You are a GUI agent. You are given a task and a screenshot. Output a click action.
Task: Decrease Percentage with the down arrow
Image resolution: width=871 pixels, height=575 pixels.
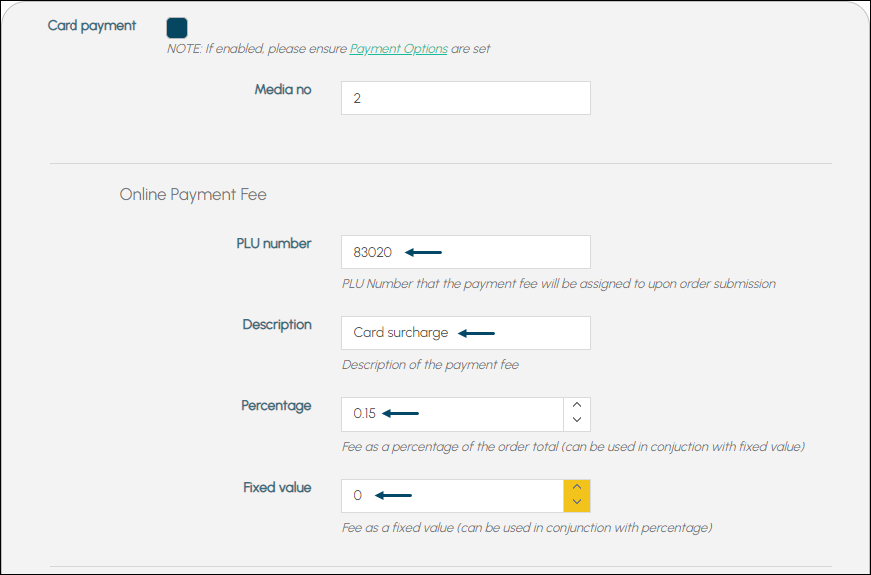(577, 421)
